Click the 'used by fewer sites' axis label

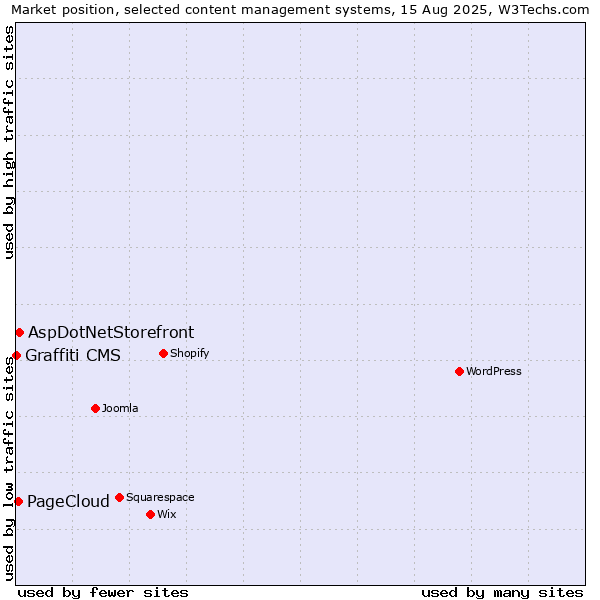point(103,593)
